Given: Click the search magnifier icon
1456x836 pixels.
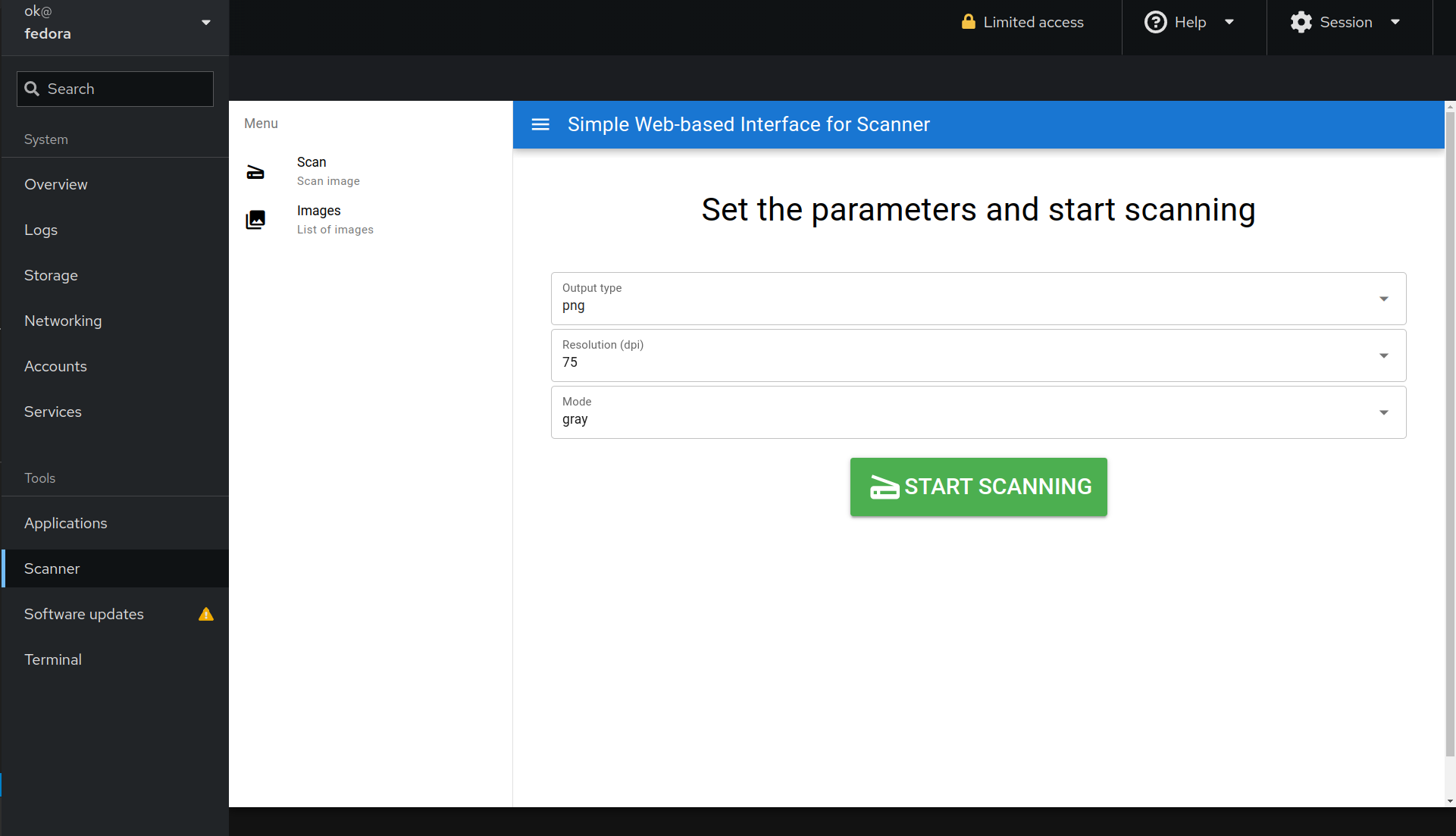Looking at the screenshot, I should pyautogui.click(x=32, y=89).
